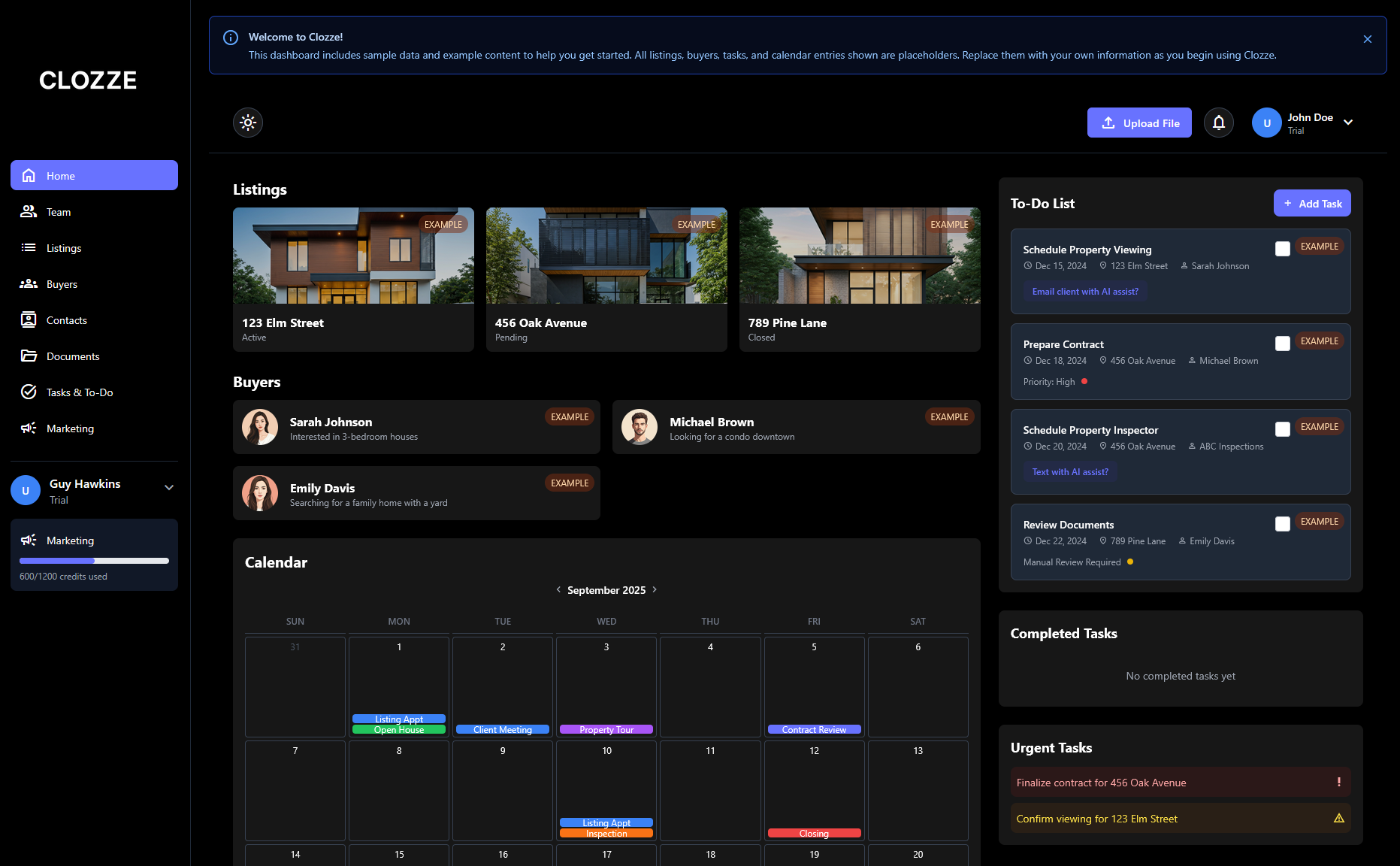This screenshot has width=1400, height=866.
Task: Open the 123 Elm Street listing card
Action: pos(353,280)
